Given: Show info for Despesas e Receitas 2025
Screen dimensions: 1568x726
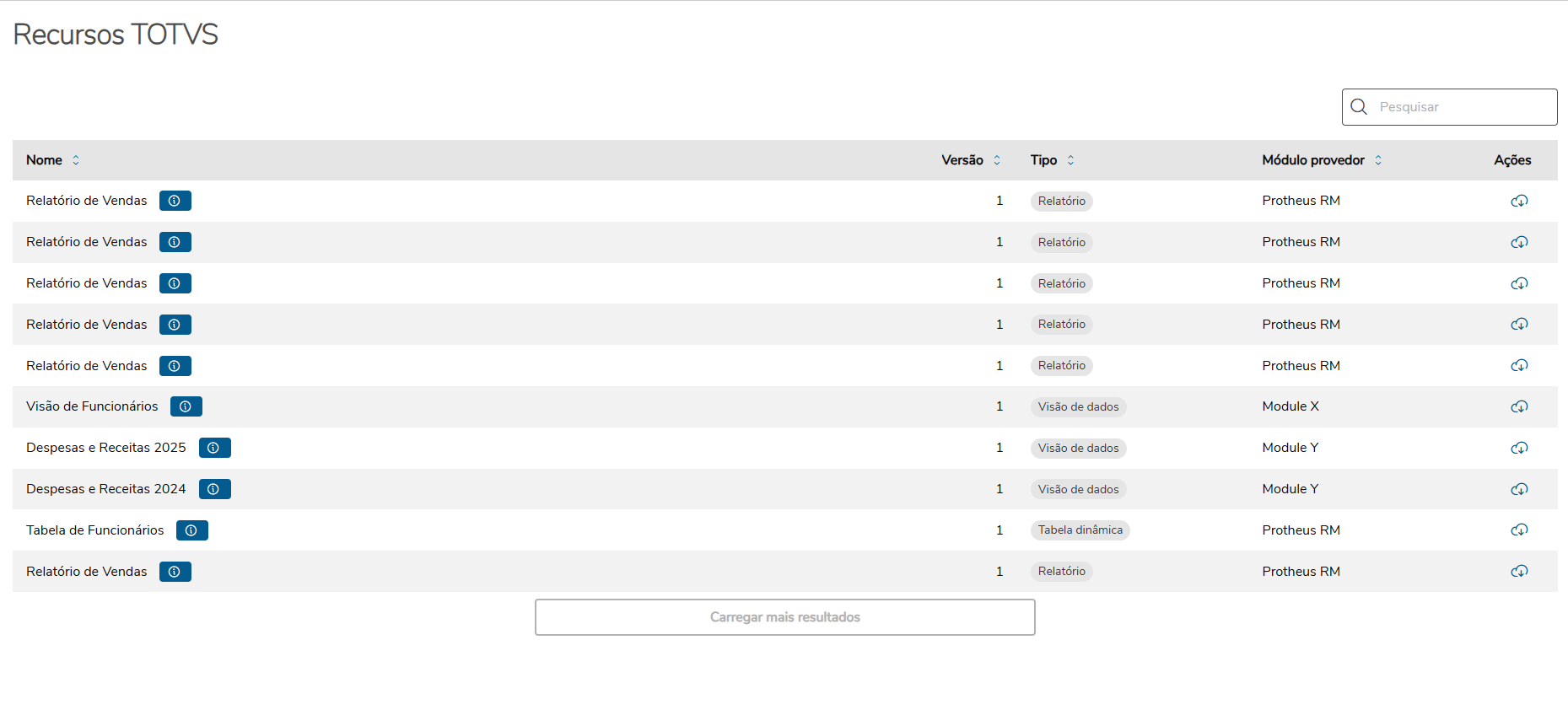Looking at the screenshot, I should coord(214,448).
